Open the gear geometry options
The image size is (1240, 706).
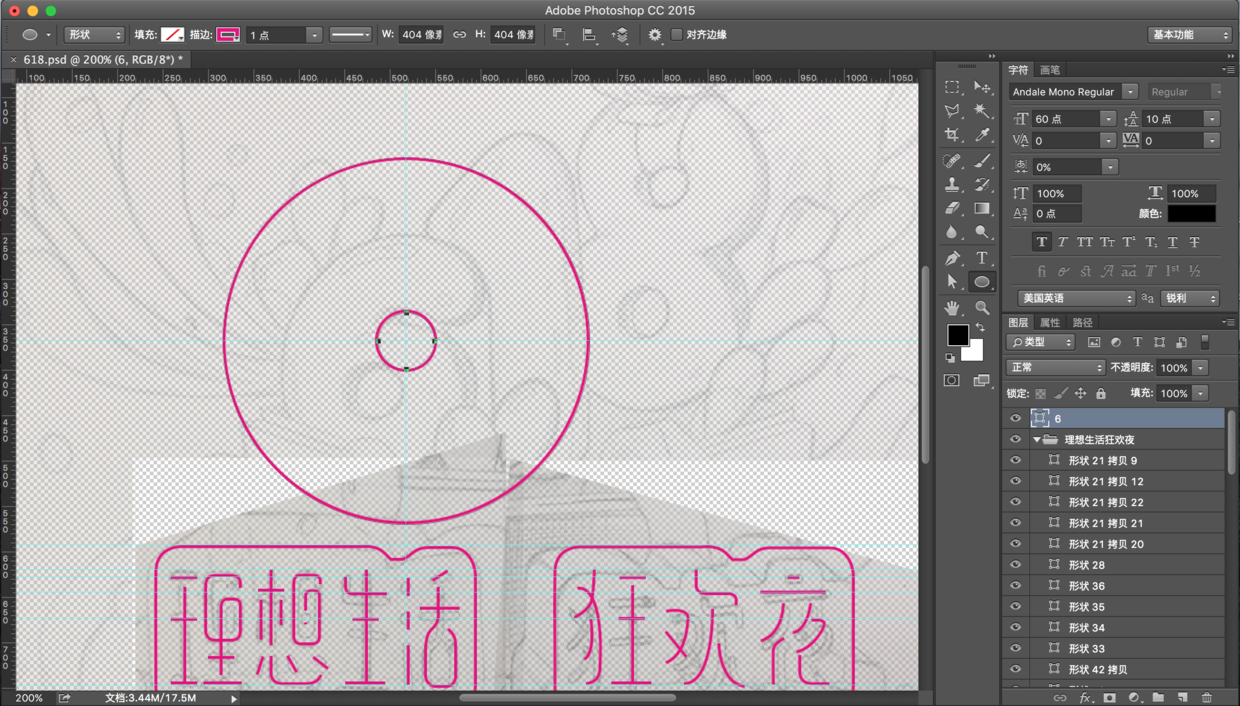tap(655, 34)
